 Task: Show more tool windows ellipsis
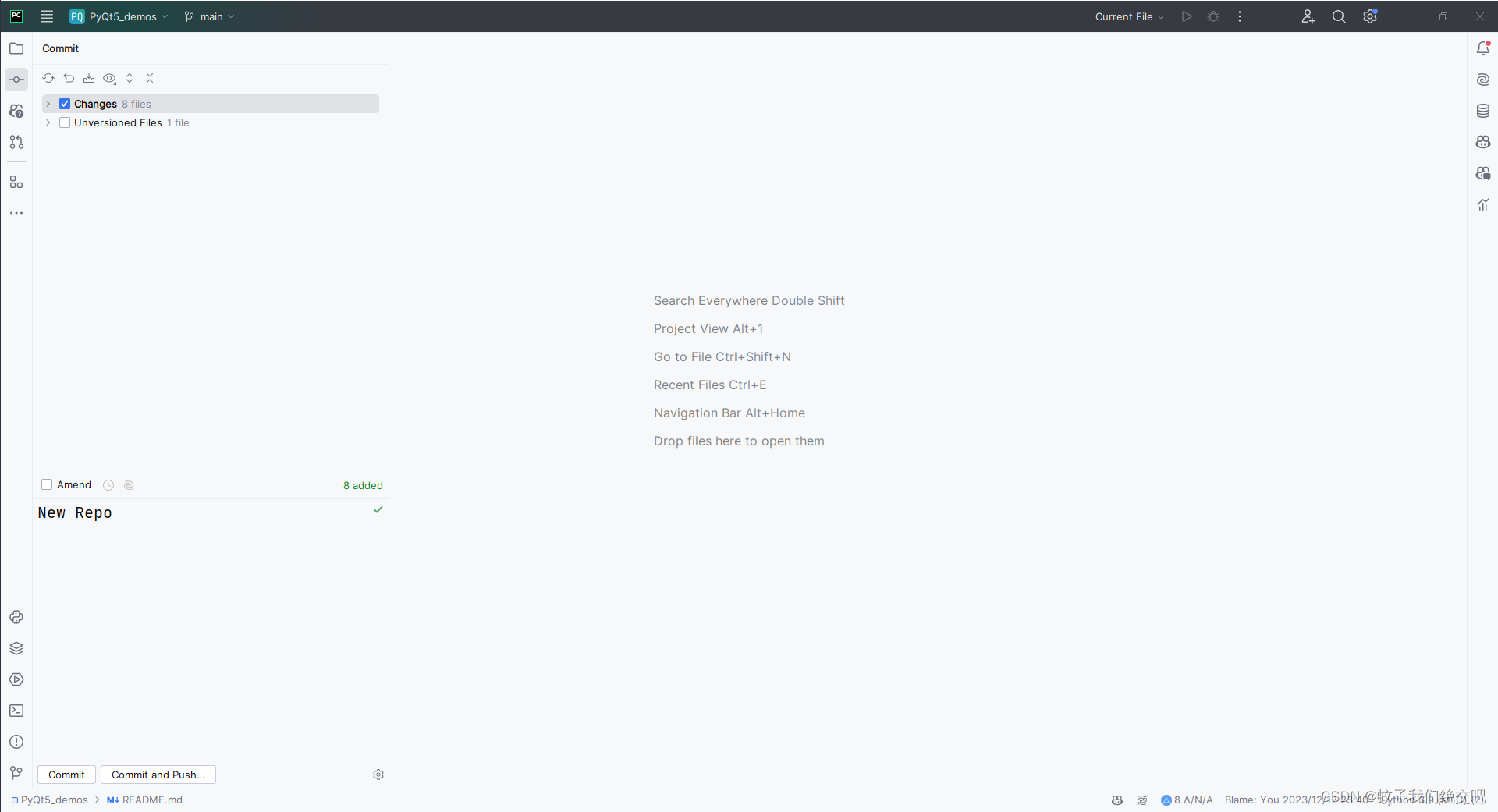point(16,213)
